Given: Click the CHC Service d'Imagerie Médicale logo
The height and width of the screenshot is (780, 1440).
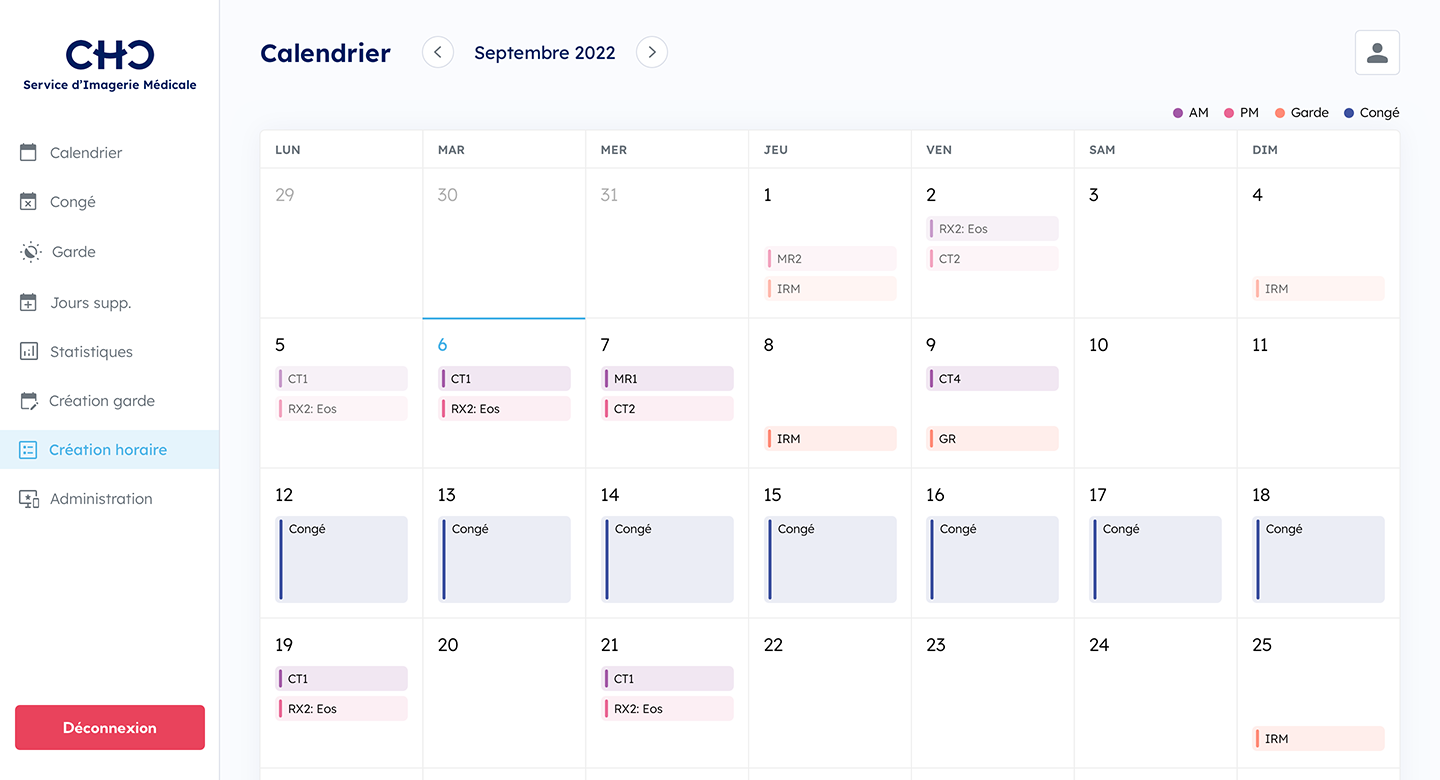Looking at the screenshot, I should pos(110,65).
